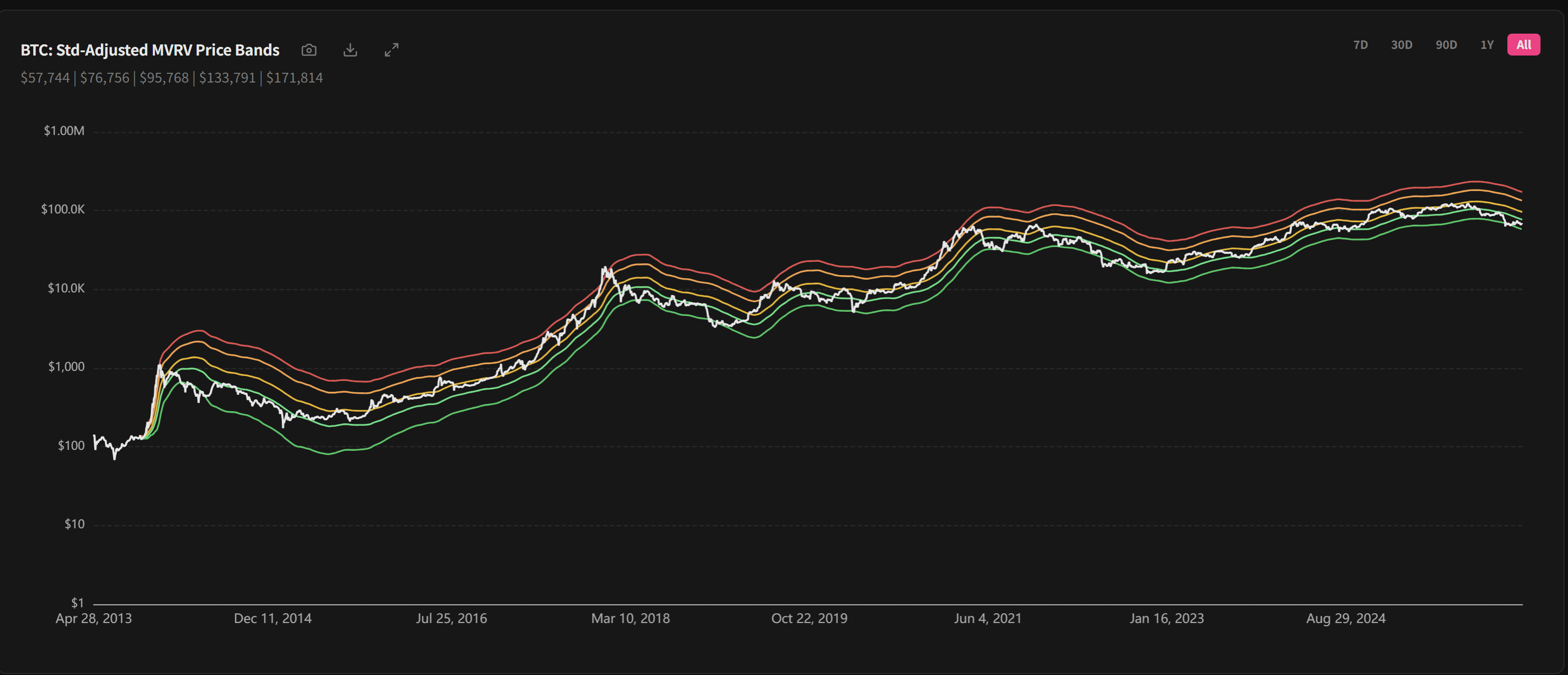This screenshot has height=675, width=1568.
Task: Click the $95,768 band value
Action: (x=164, y=78)
